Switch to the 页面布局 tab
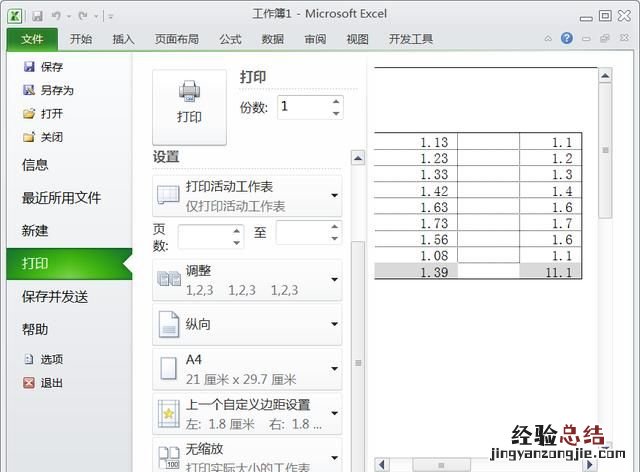640x472 pixels. (177, 39)
